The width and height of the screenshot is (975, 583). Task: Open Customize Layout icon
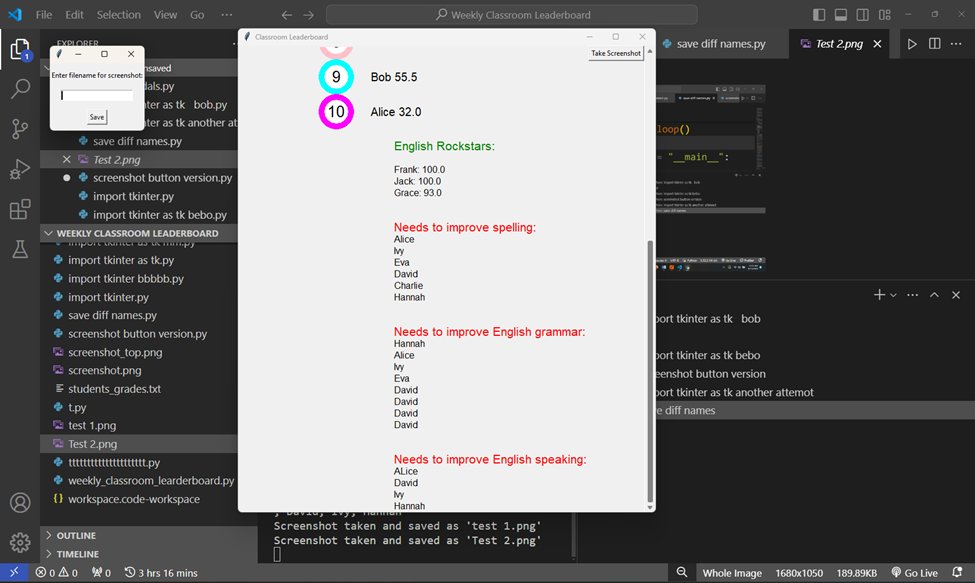tap(885, 14)
